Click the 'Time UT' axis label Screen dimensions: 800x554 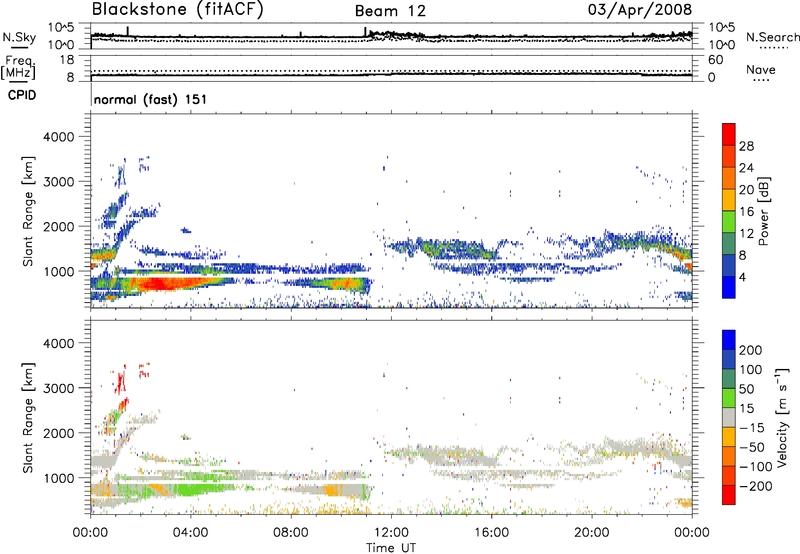point(391,548)
